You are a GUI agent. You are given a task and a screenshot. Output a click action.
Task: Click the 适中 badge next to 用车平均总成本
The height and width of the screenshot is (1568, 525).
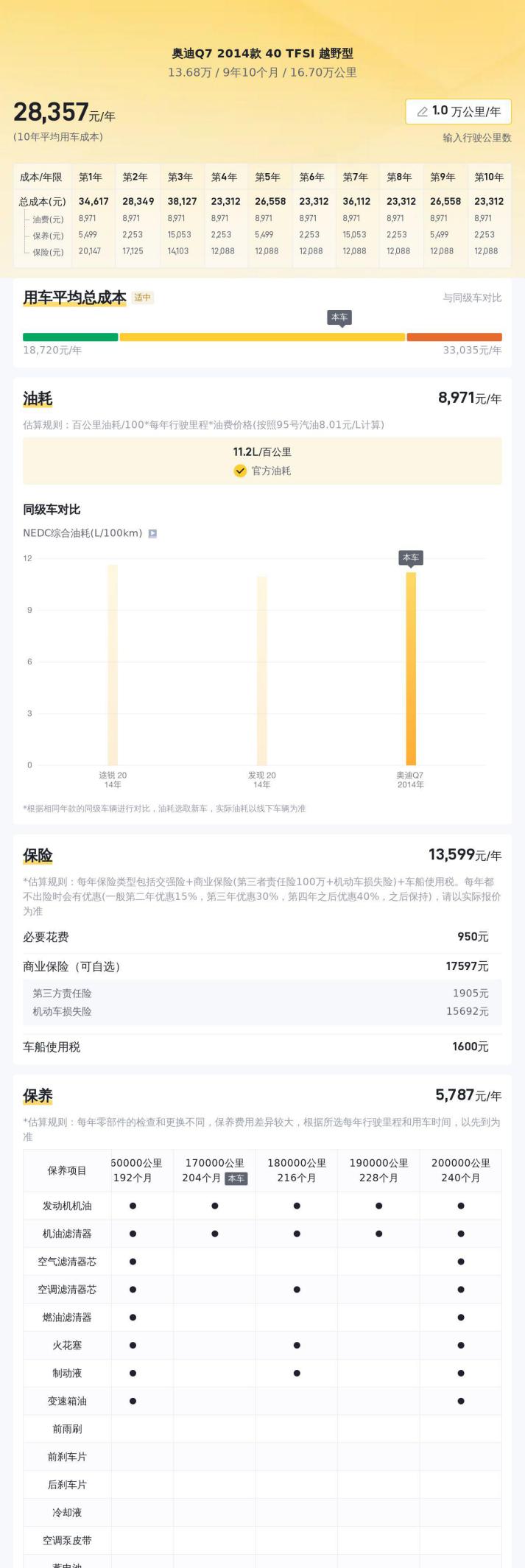click(143, 298)
